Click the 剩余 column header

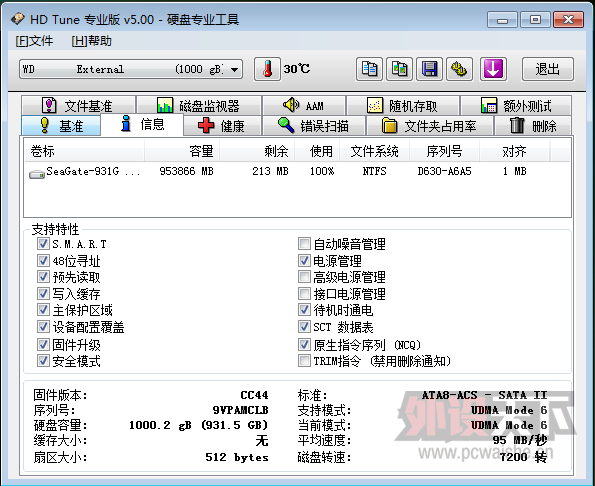(x=257, y=151)
